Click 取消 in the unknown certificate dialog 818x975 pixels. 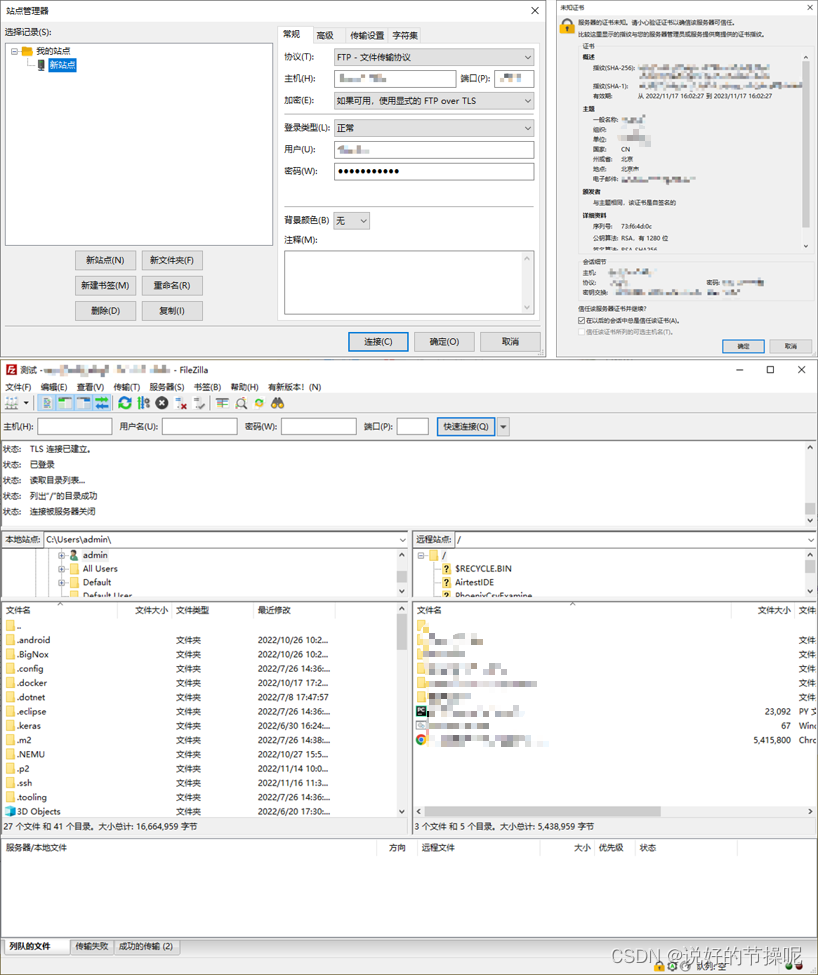coord(790,346)
